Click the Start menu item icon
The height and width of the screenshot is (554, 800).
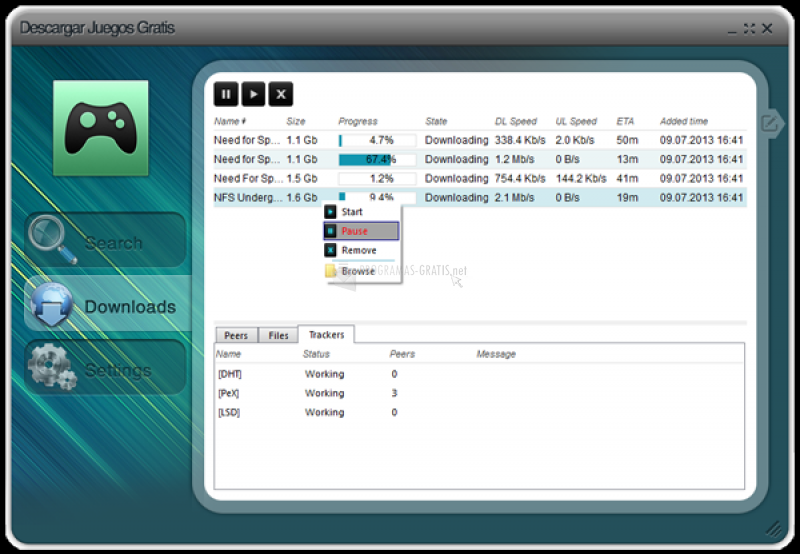point(331,212)
